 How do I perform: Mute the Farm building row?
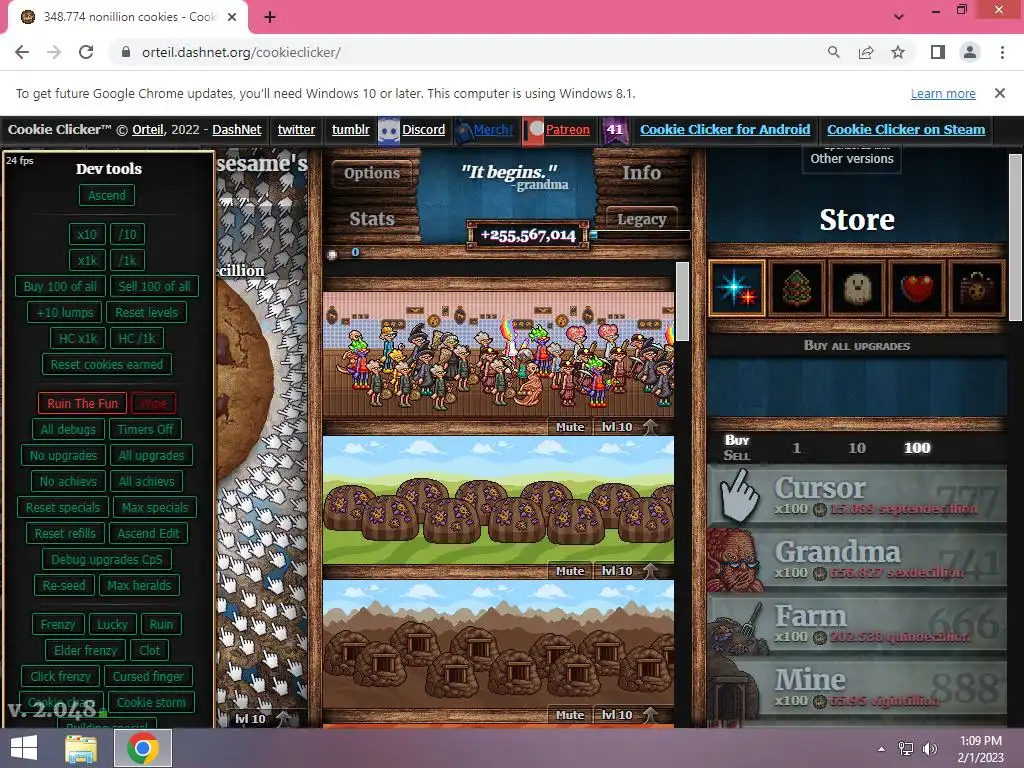tap(569, 571)
